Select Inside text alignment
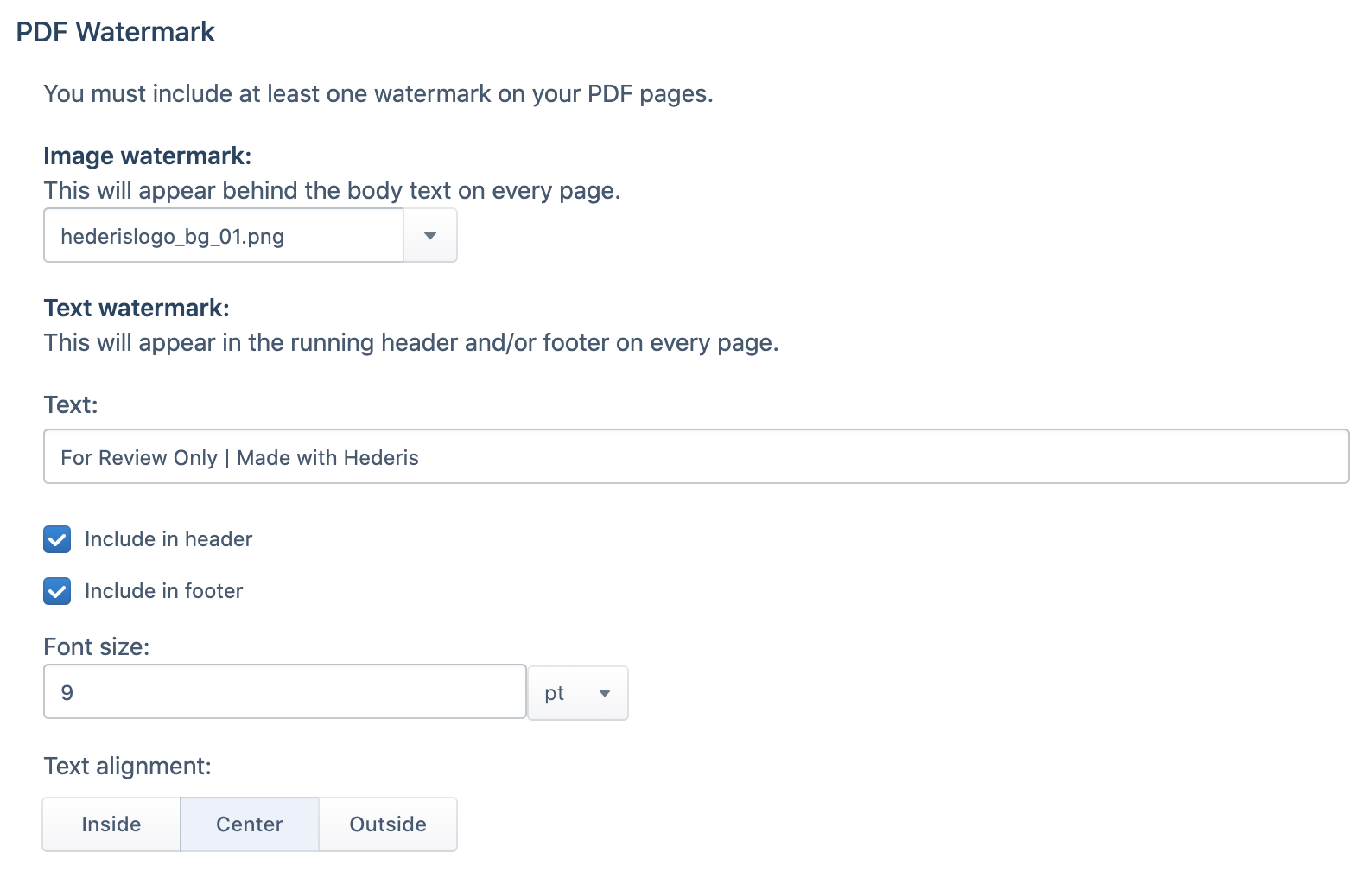Image resolution: width=1372 pixels, height=878 pixels. (111, 824)
